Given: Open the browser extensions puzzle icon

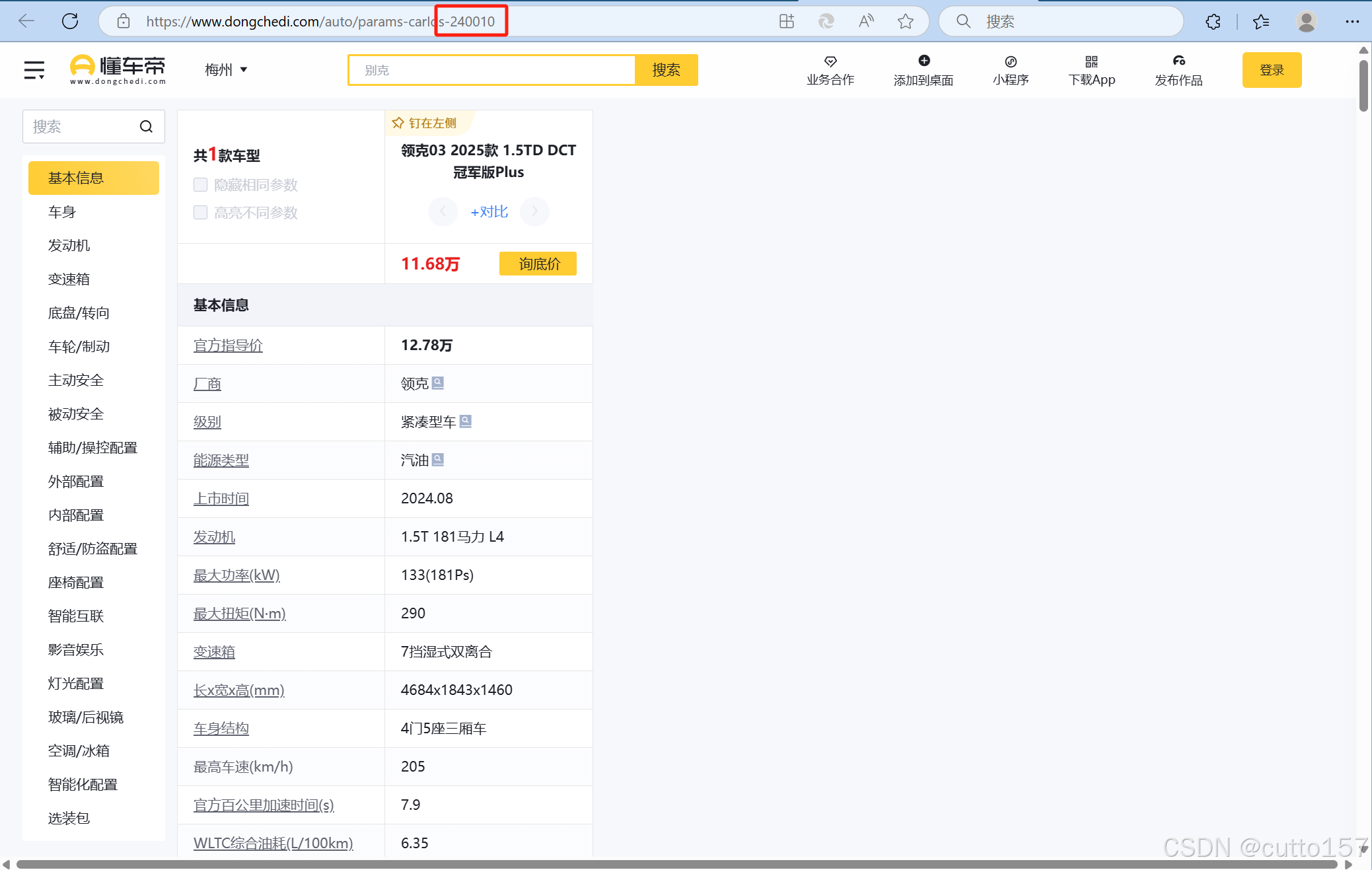Looking at the screenshot, I should tap(1213, 21).
